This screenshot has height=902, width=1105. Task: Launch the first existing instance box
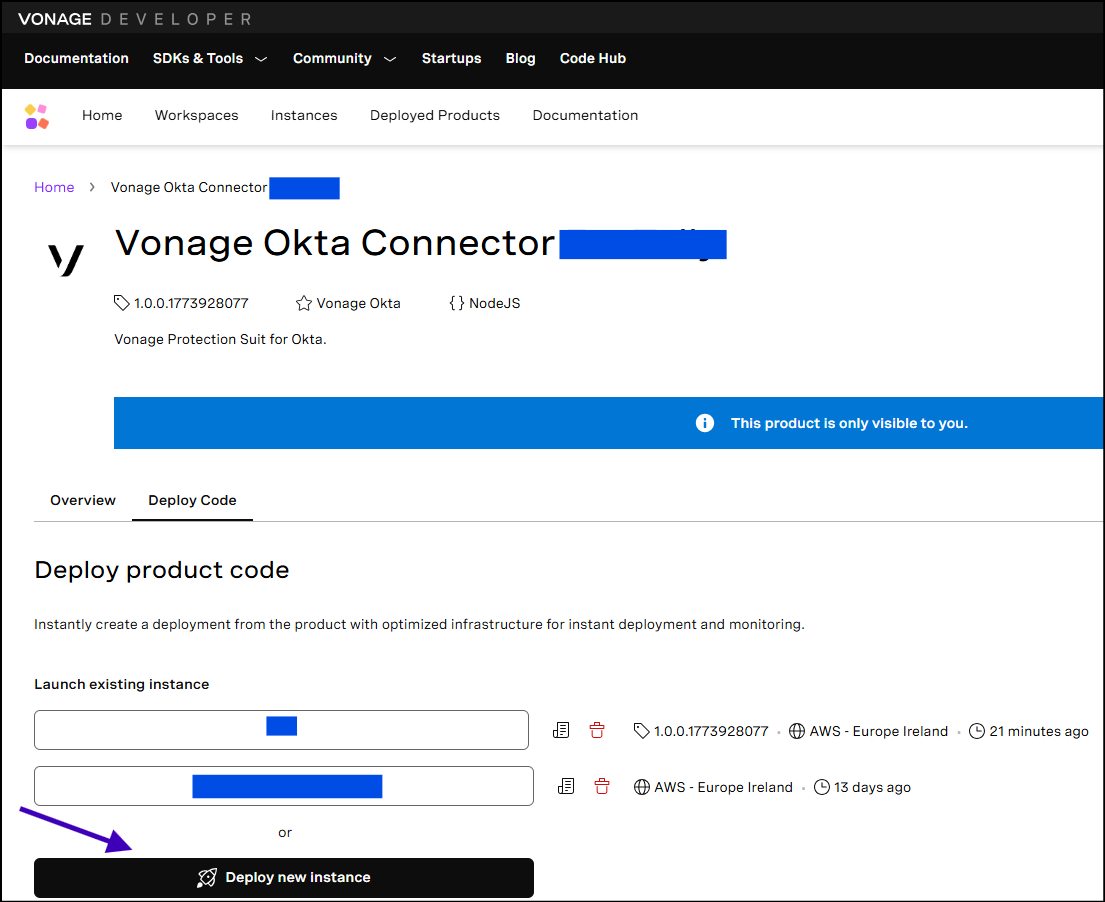(x=281, y=730)
